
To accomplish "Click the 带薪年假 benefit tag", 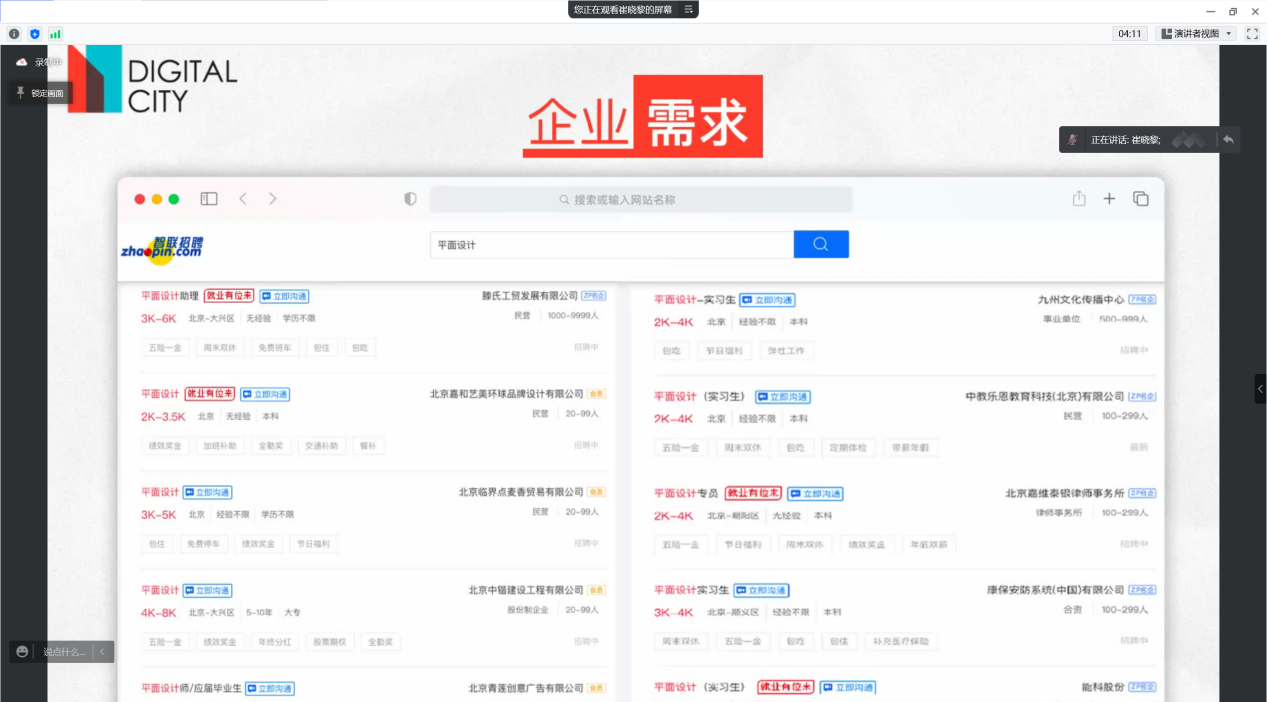I will point(910,448).
